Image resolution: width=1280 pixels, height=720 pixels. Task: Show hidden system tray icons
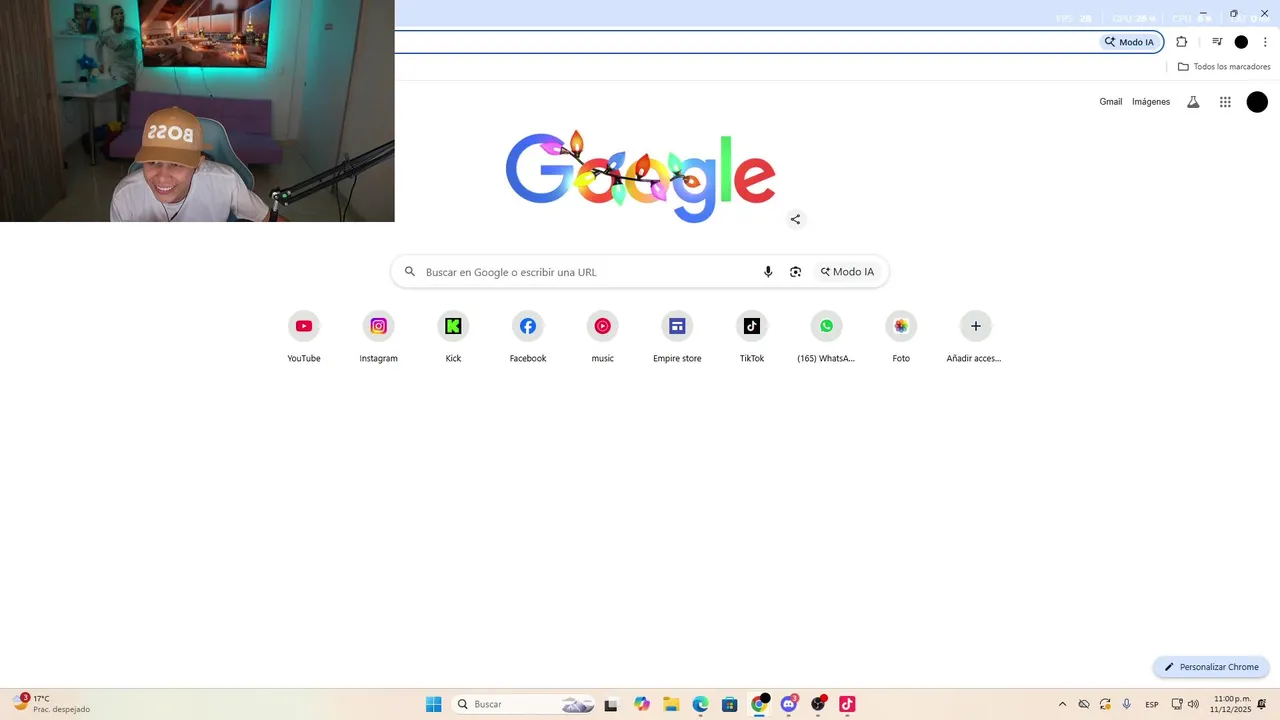pos(1062,704)
